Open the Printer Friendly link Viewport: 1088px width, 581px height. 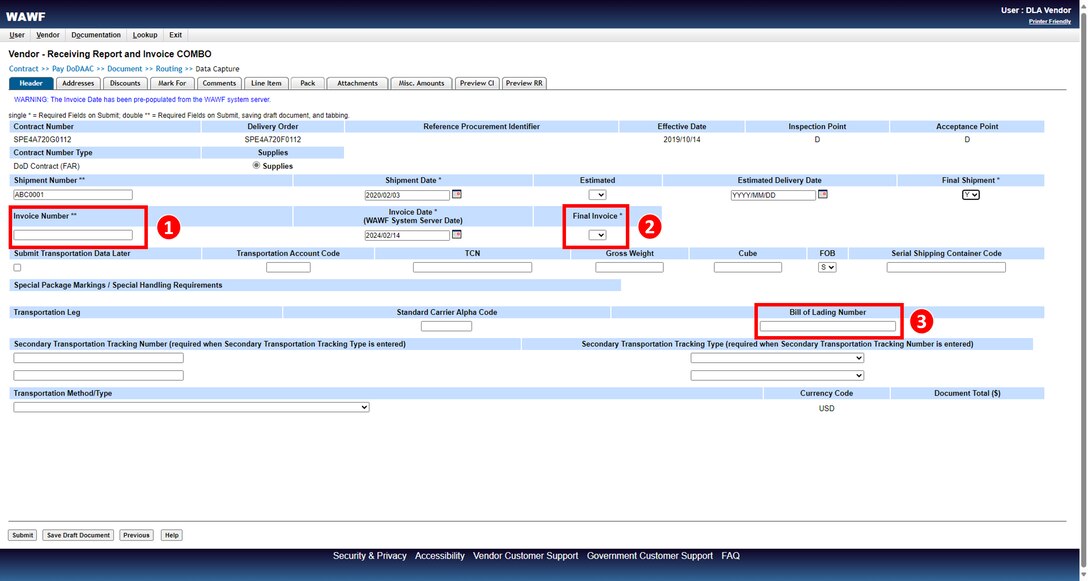(x=1049, y=21)
